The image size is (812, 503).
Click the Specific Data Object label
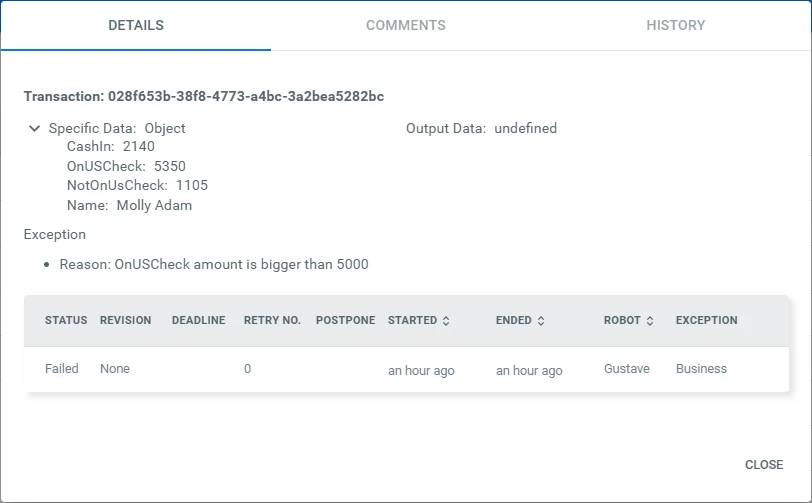click(x=117, y=128)
